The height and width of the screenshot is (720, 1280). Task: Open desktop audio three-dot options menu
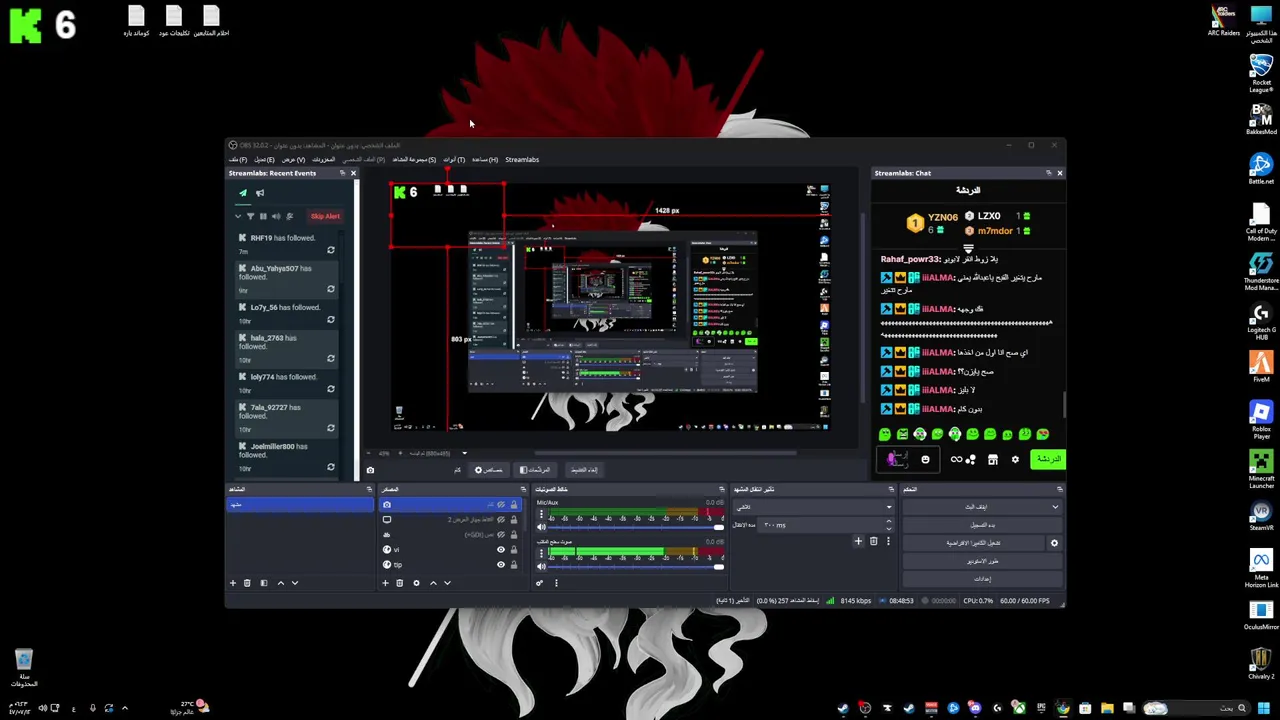[x=541, y=554]
